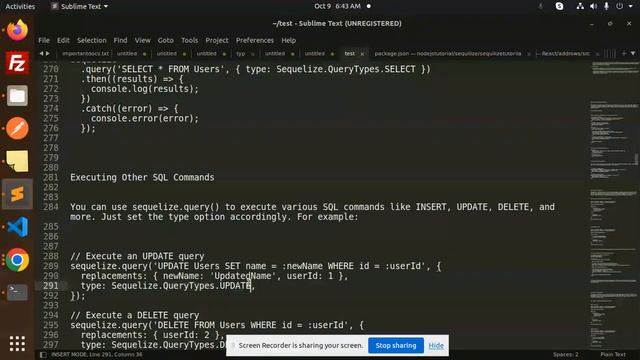Open the Edit menu
The image size is (640, 360).
coord(63,40)
